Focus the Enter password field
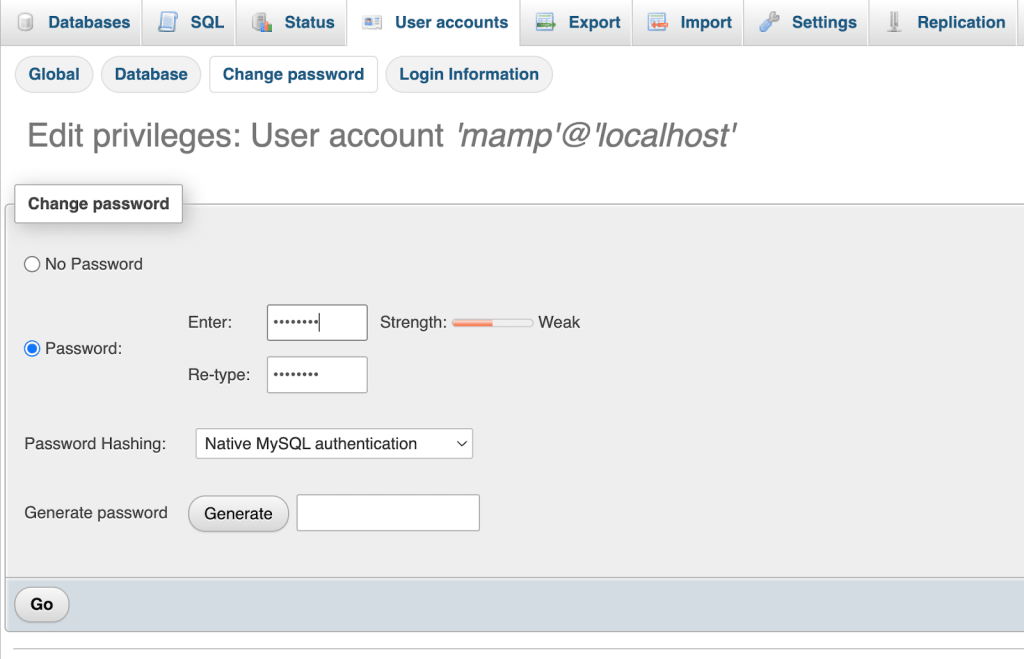The height and width of the screenshot is (659, 1024). coord(317,323)
